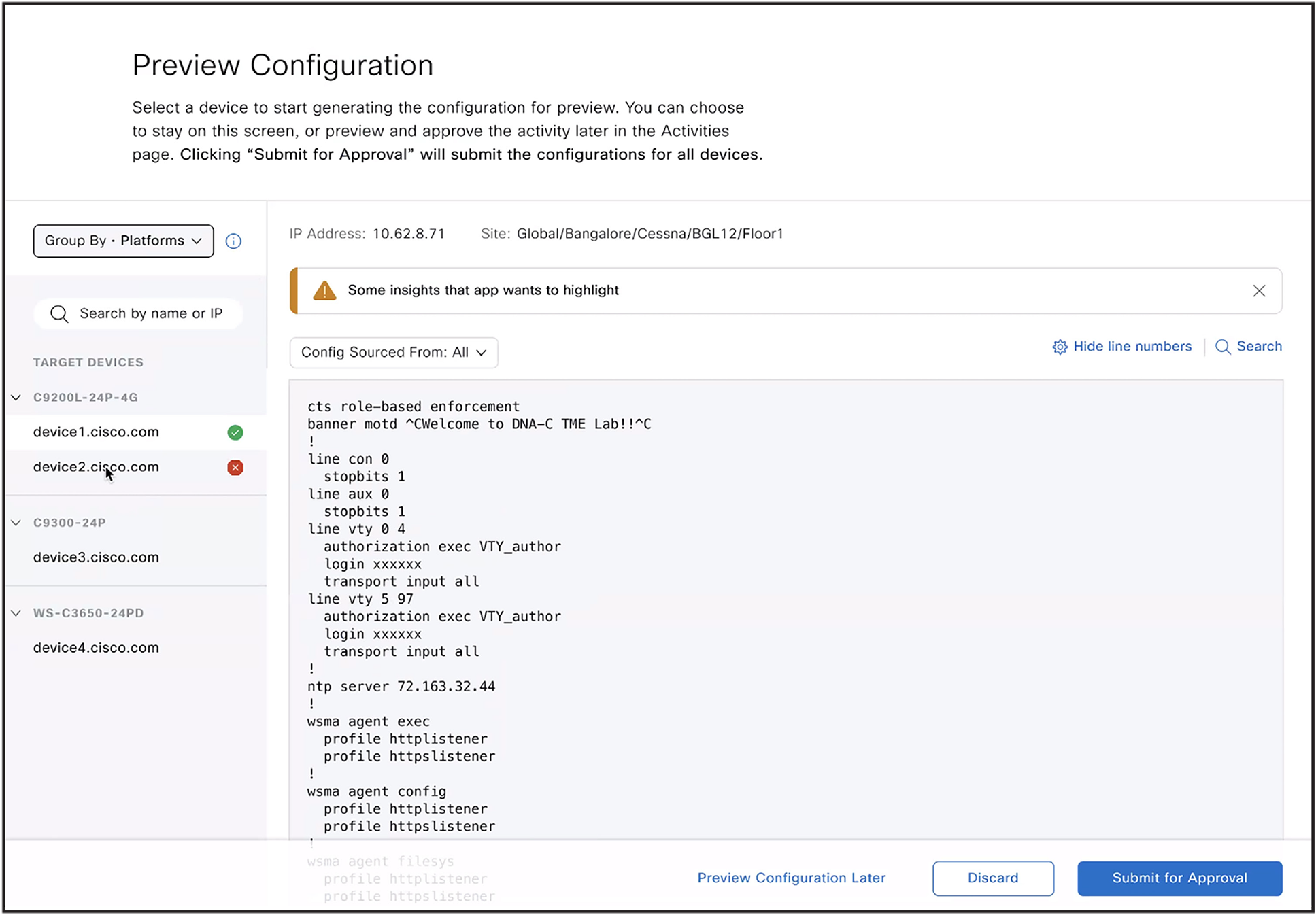
Task: Open the Group By Platforms dropdown
Action: point(123,241)
